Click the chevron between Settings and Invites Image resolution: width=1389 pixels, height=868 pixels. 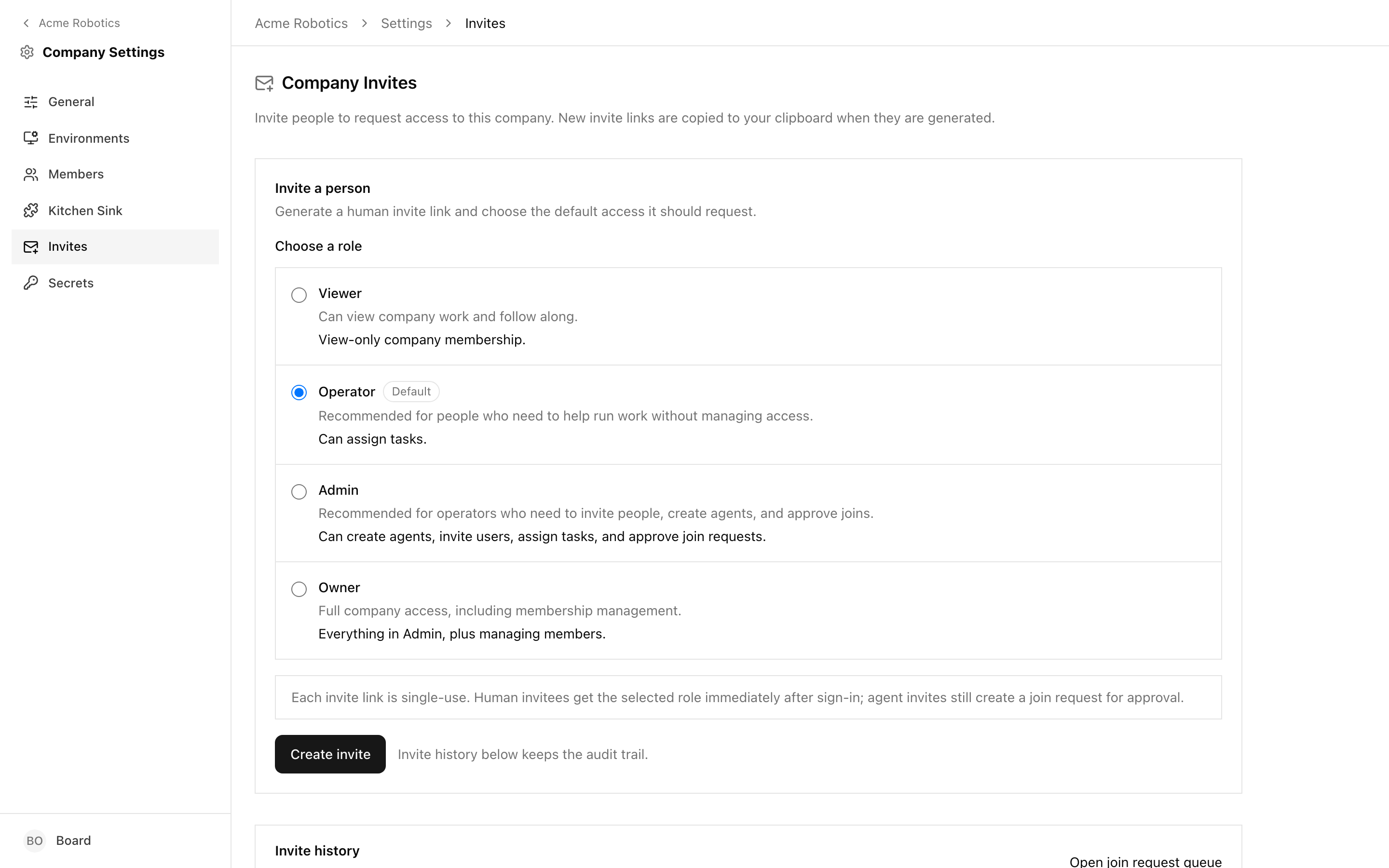coord(448,24)
